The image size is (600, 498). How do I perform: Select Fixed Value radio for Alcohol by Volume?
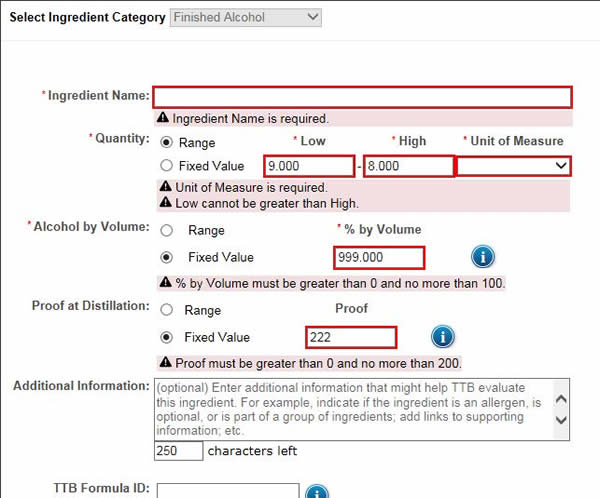click(166, 257)
